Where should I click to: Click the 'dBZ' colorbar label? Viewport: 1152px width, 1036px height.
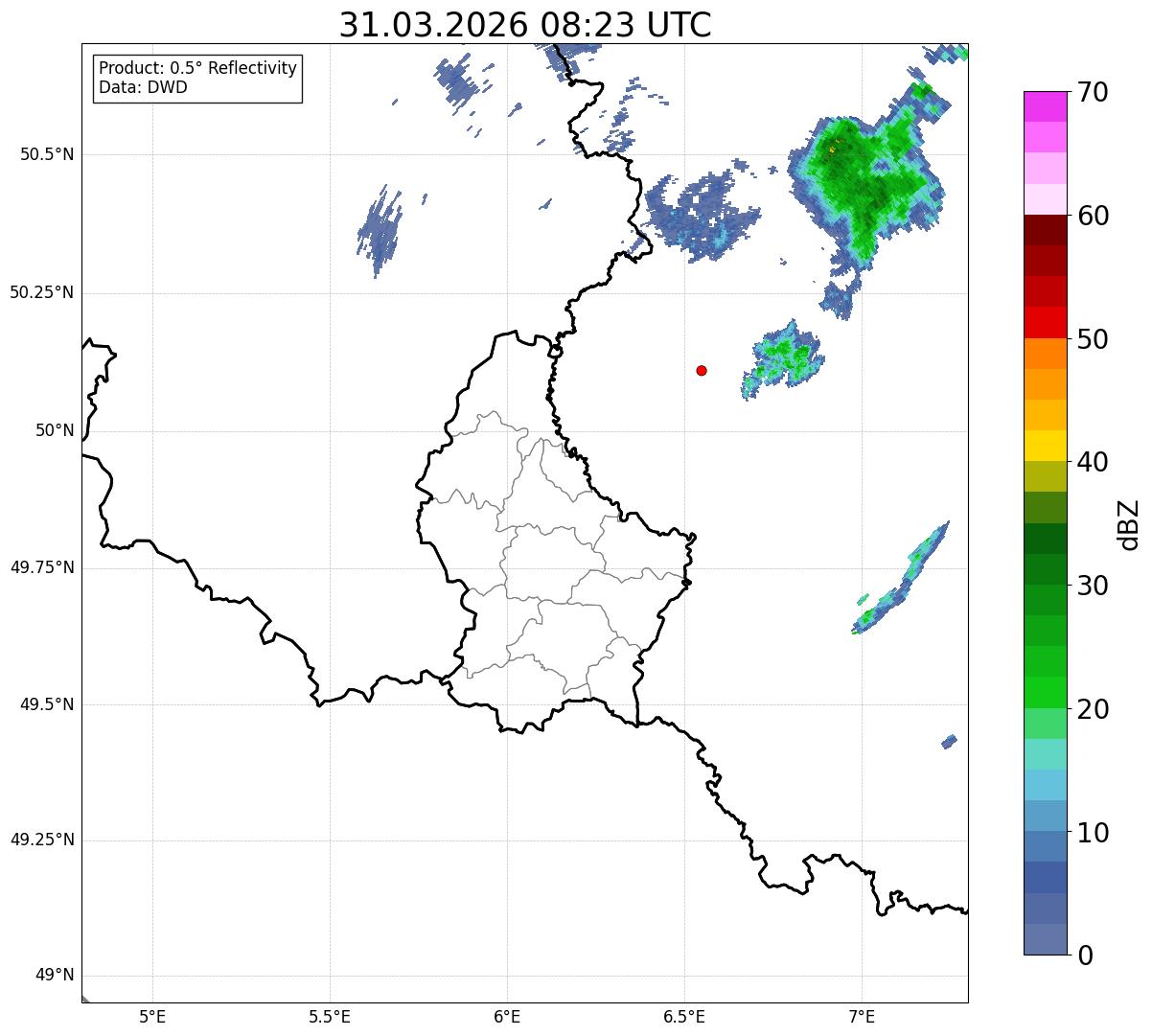tap(1129, 524)
